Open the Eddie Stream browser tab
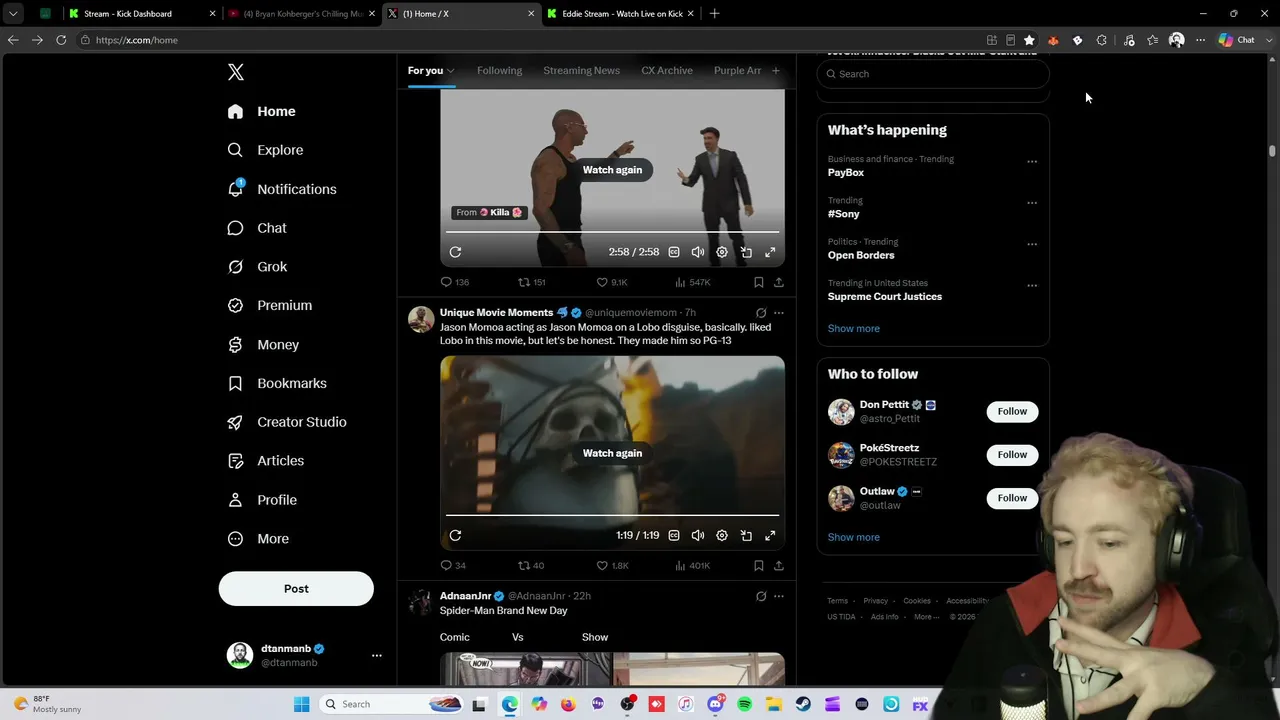 click(621, 14)
